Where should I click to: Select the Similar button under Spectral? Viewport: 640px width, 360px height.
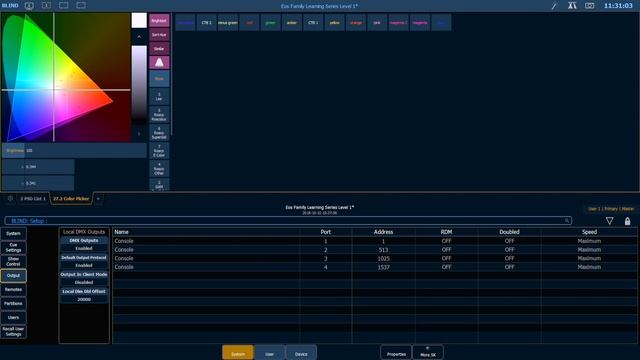(x=159, y=49)
